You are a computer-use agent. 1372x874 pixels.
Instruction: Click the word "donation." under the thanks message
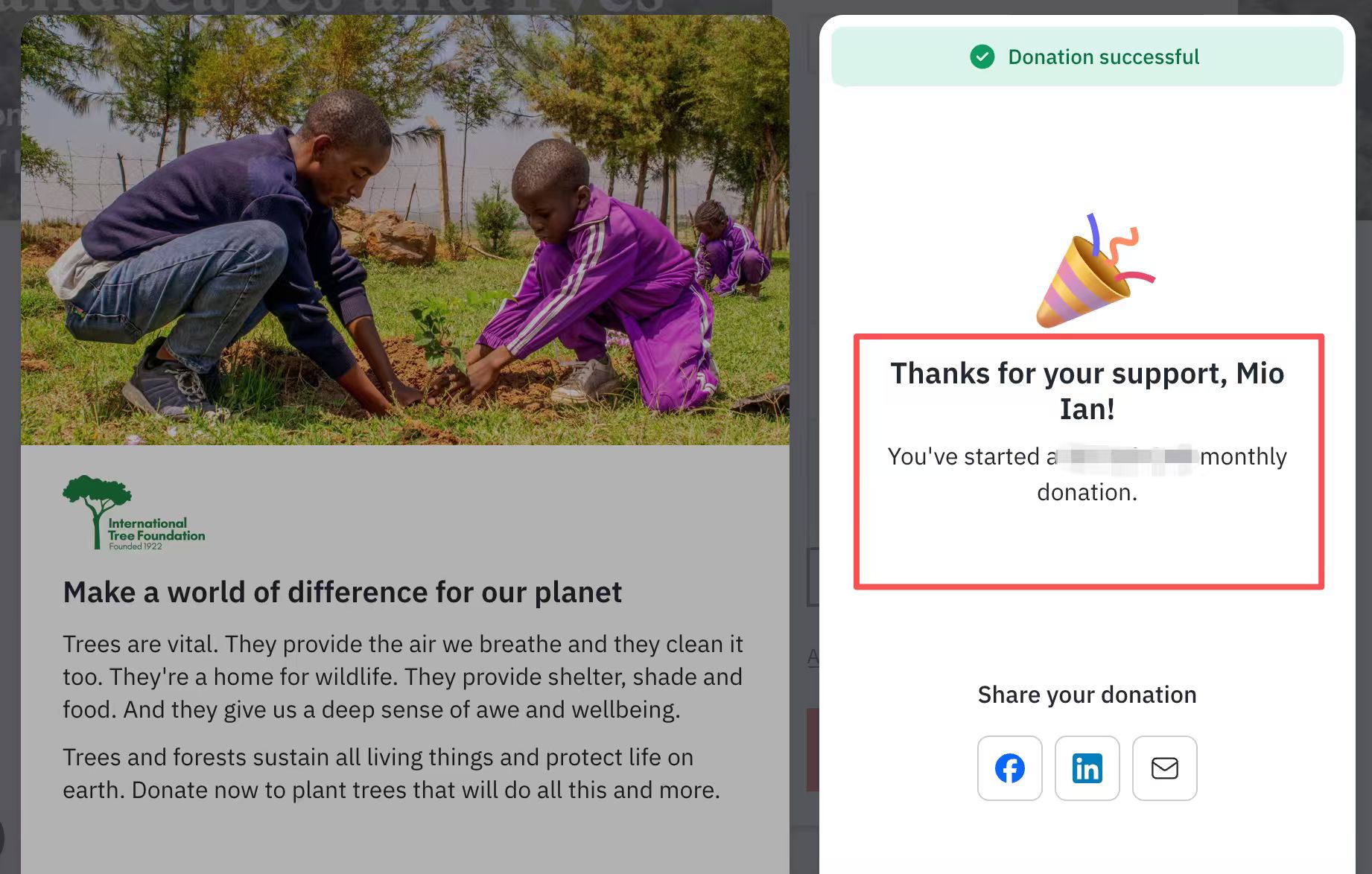(x=1087, y=492)
